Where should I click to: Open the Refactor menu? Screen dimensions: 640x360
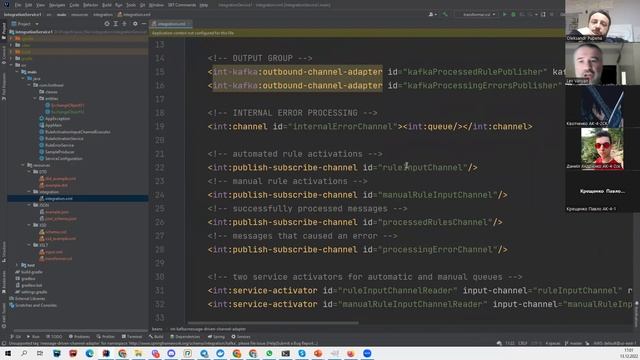tap(91, 5)
